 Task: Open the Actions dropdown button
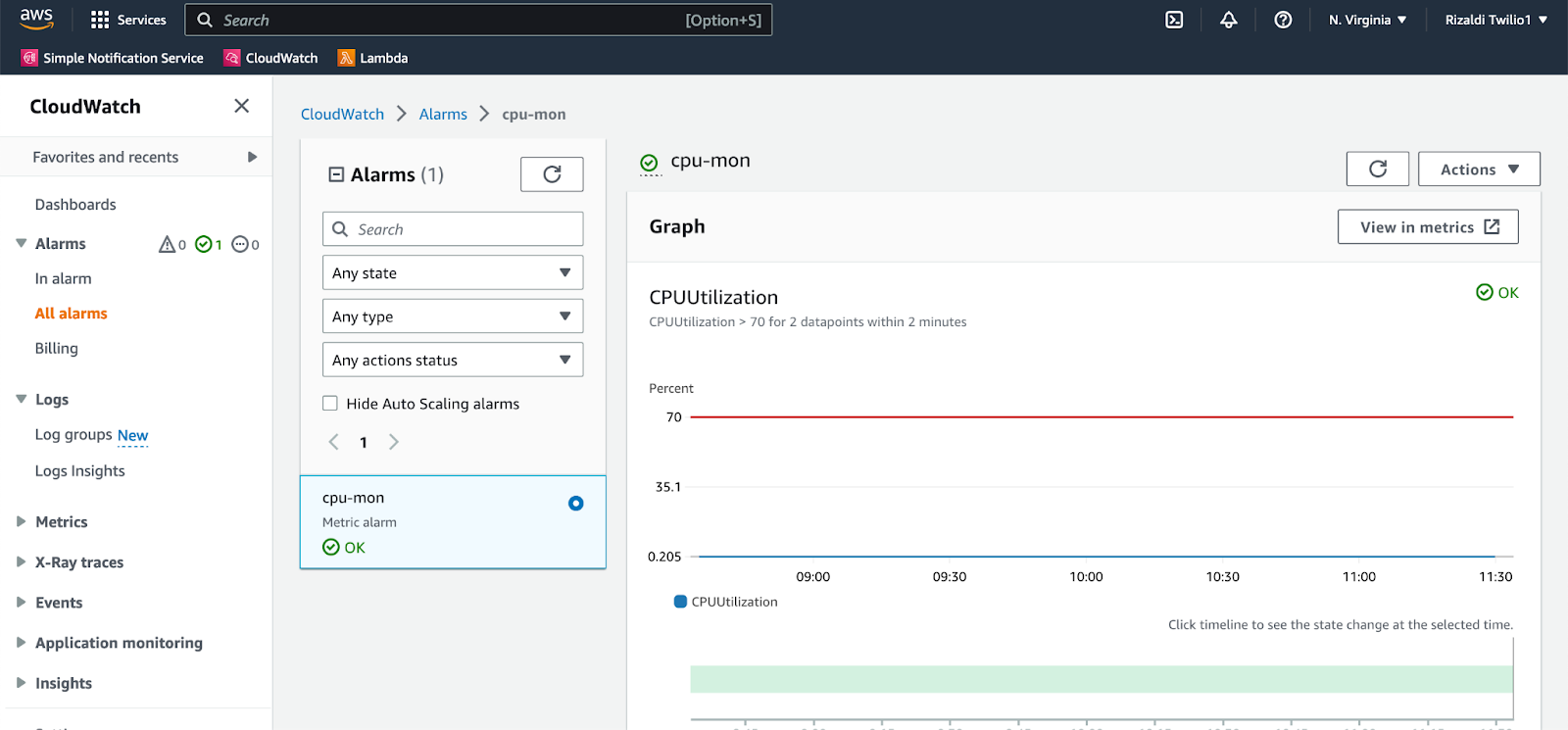tap(1479, 169)
